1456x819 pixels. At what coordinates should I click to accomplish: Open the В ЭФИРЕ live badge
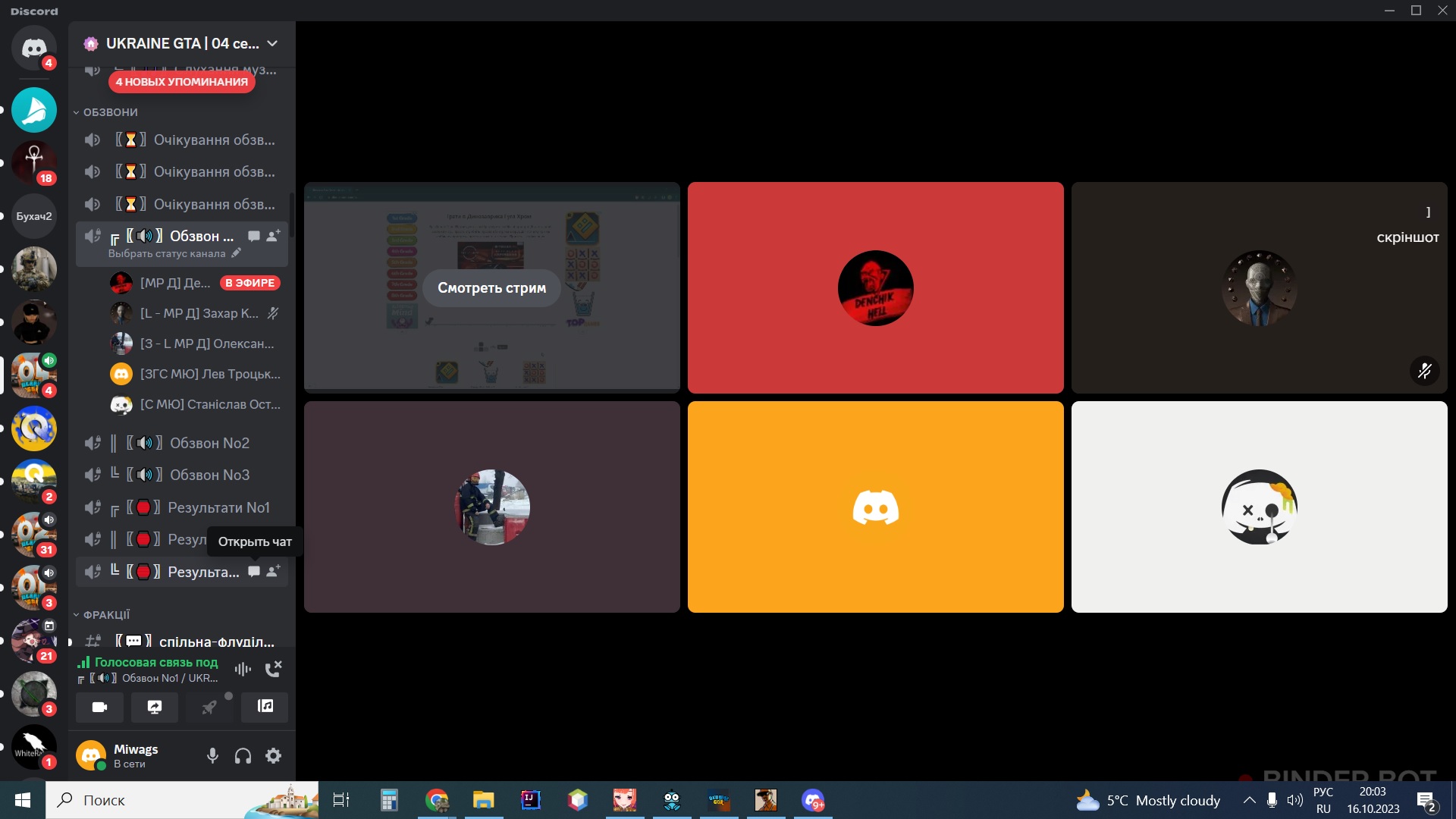250,283
